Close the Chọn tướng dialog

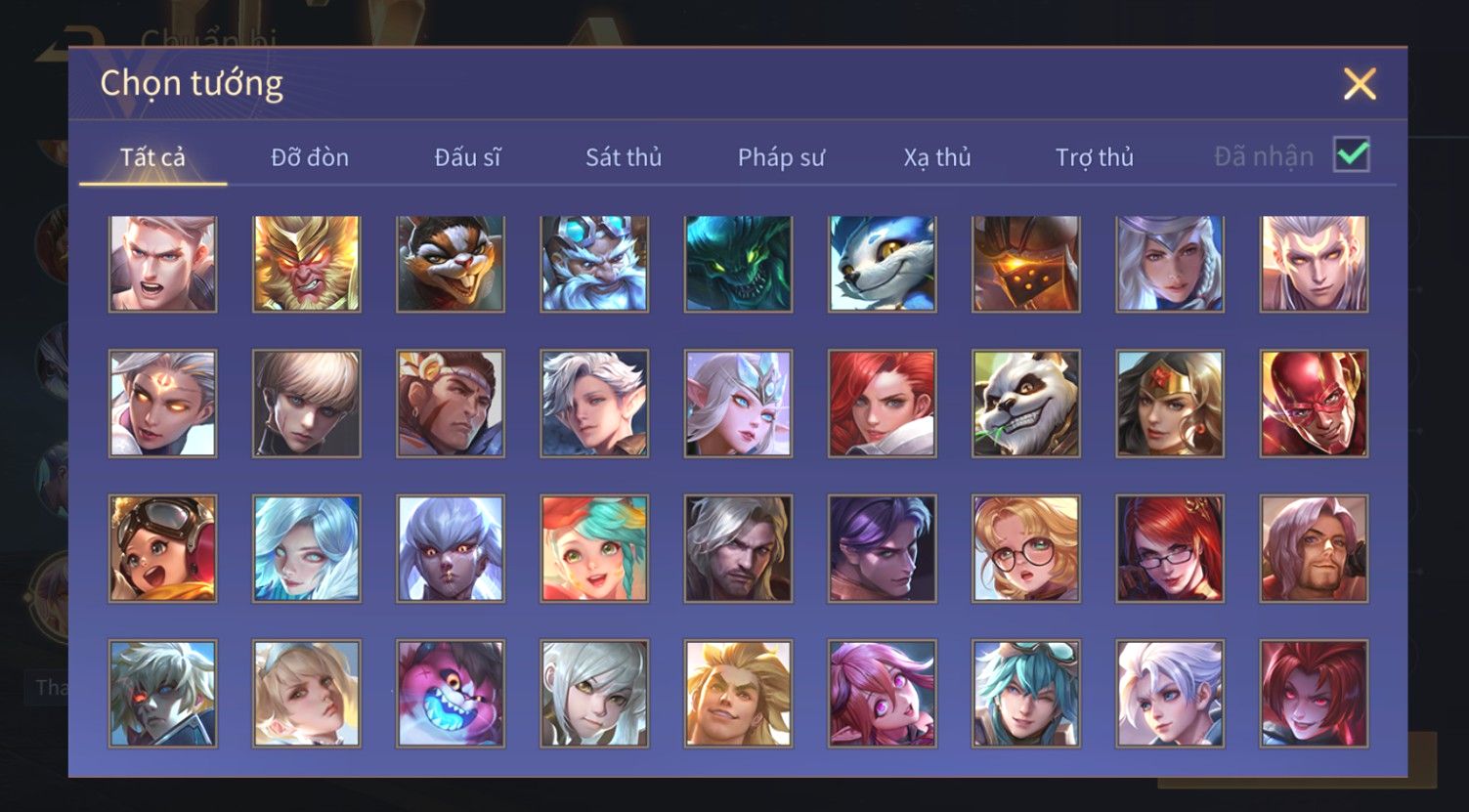pos(1360,84)
